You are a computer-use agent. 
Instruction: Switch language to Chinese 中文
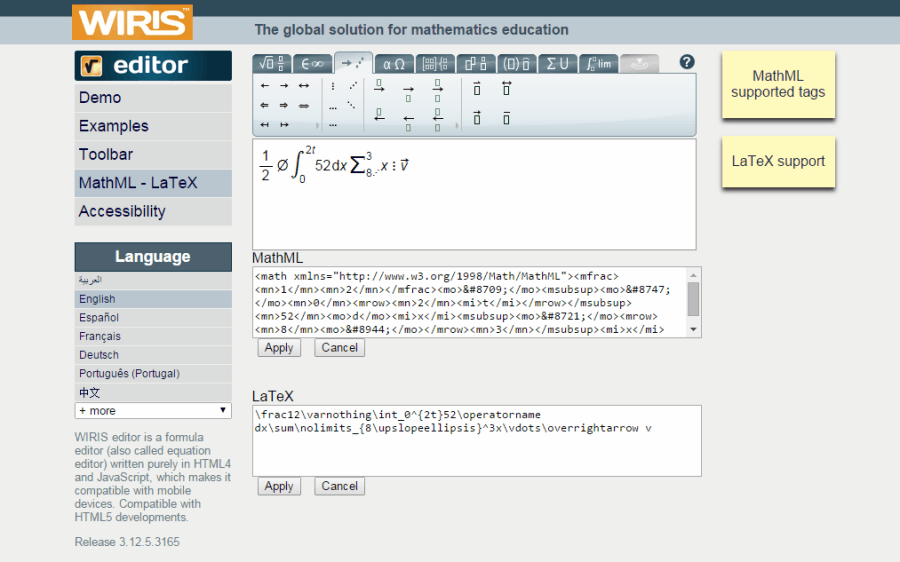coord(153,393)
